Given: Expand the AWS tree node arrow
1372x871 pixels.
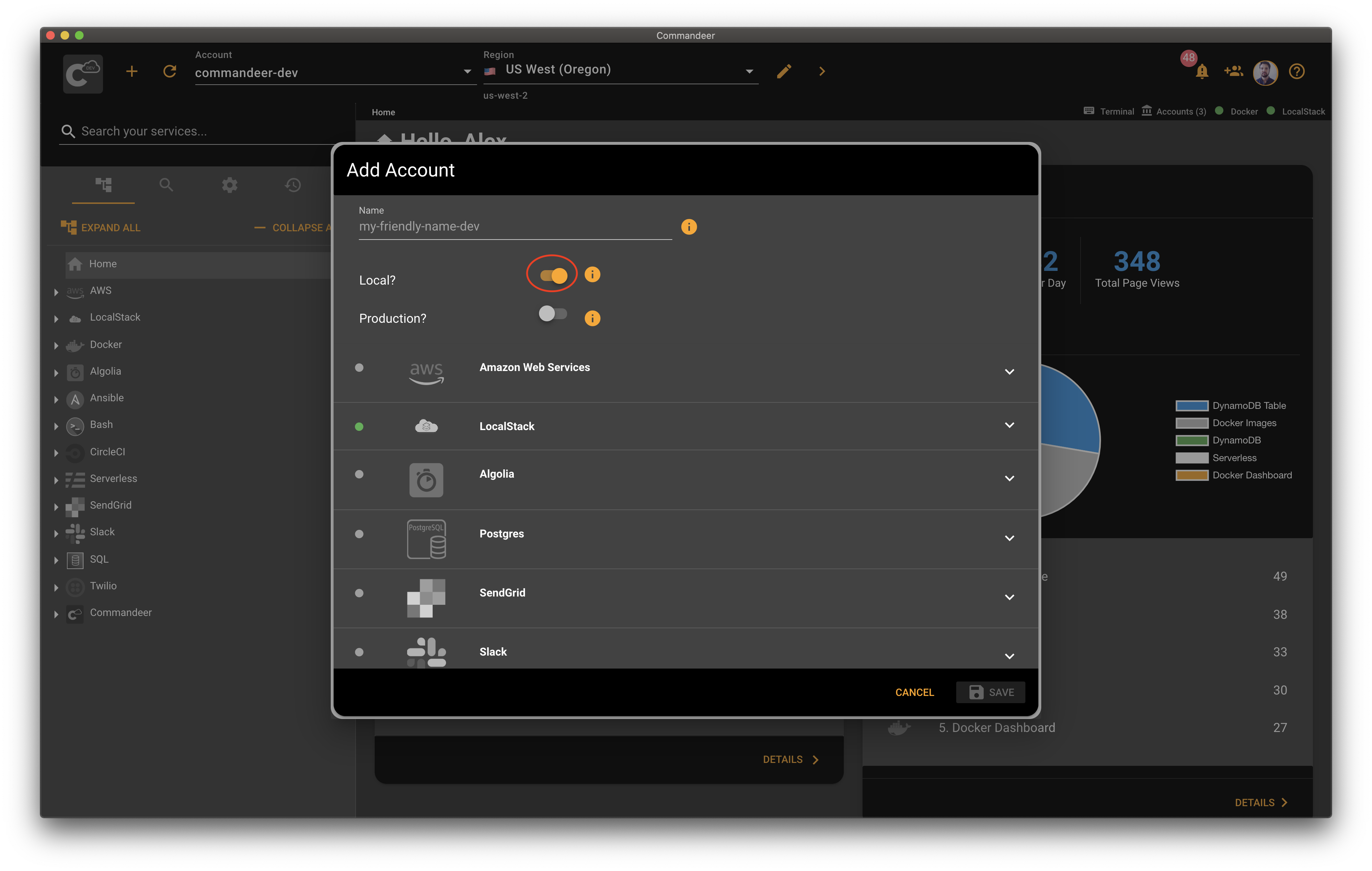Looking at the screenshot, I should [56, 292].
